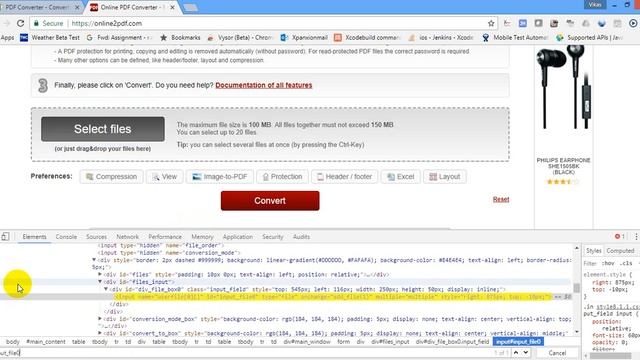Open Xcodebuild command bookmark
This screenshot has width=640, height=360.
pyautogui.click(x=367, y=38)
